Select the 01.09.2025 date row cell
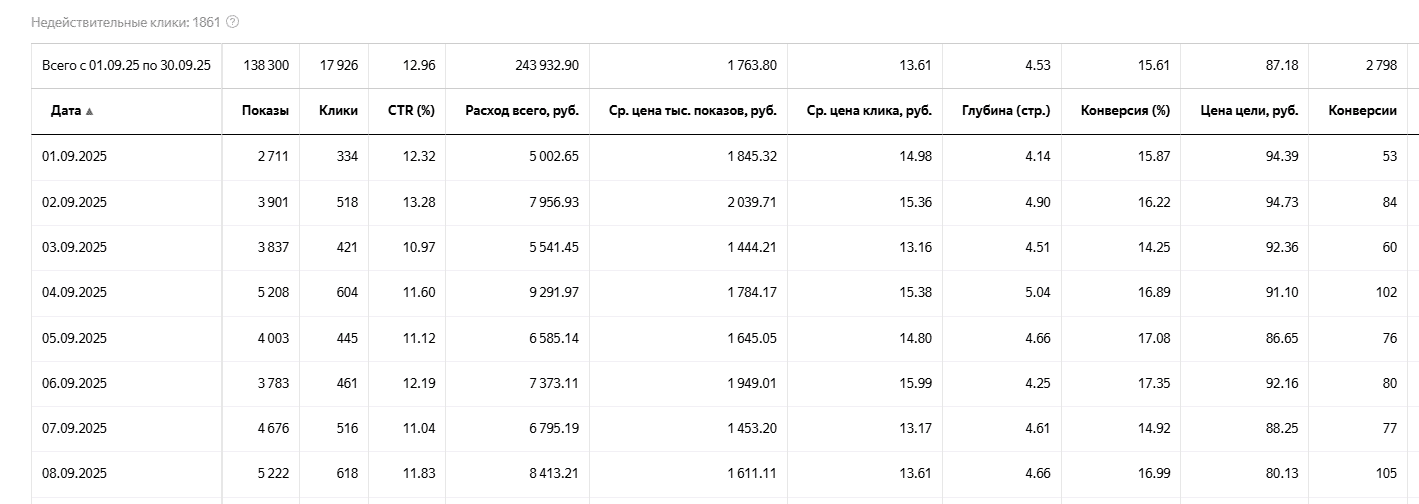1419x504 pixels. click(x=74, y=156)
